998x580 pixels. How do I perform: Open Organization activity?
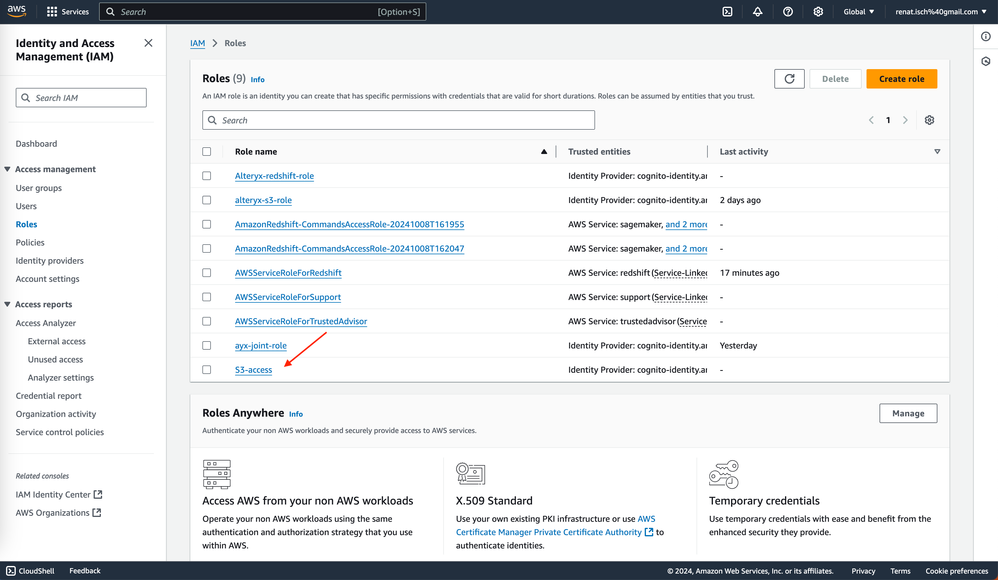56,414
